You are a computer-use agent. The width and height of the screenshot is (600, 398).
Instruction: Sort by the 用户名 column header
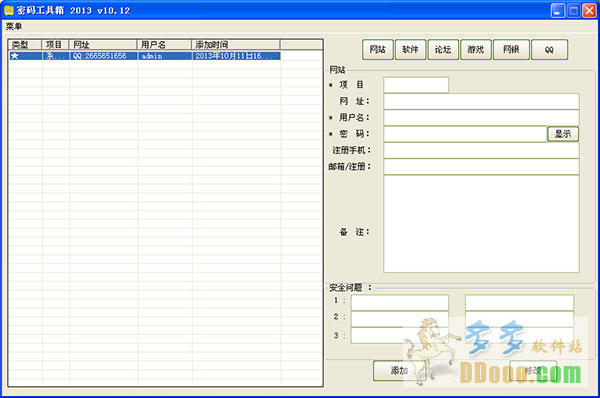coord(164,44)
